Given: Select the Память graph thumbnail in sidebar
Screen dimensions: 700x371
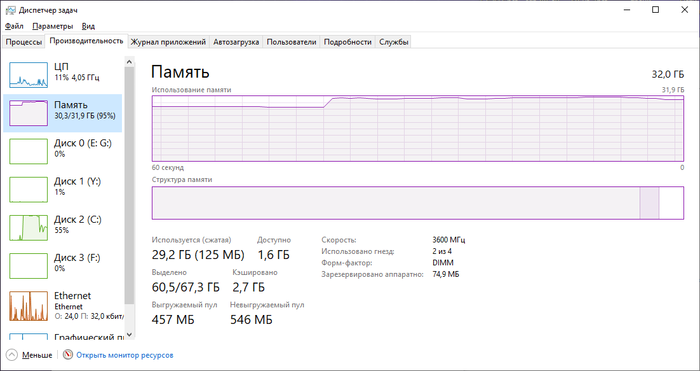Looking at the screenshot, I should [29, 113].
